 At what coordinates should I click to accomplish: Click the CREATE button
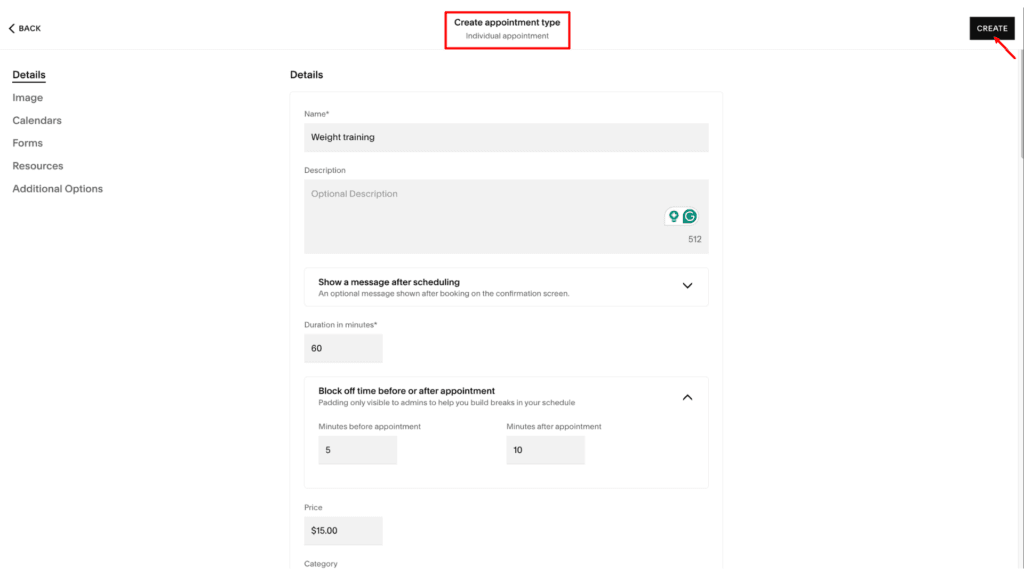(x=991, y=28)
